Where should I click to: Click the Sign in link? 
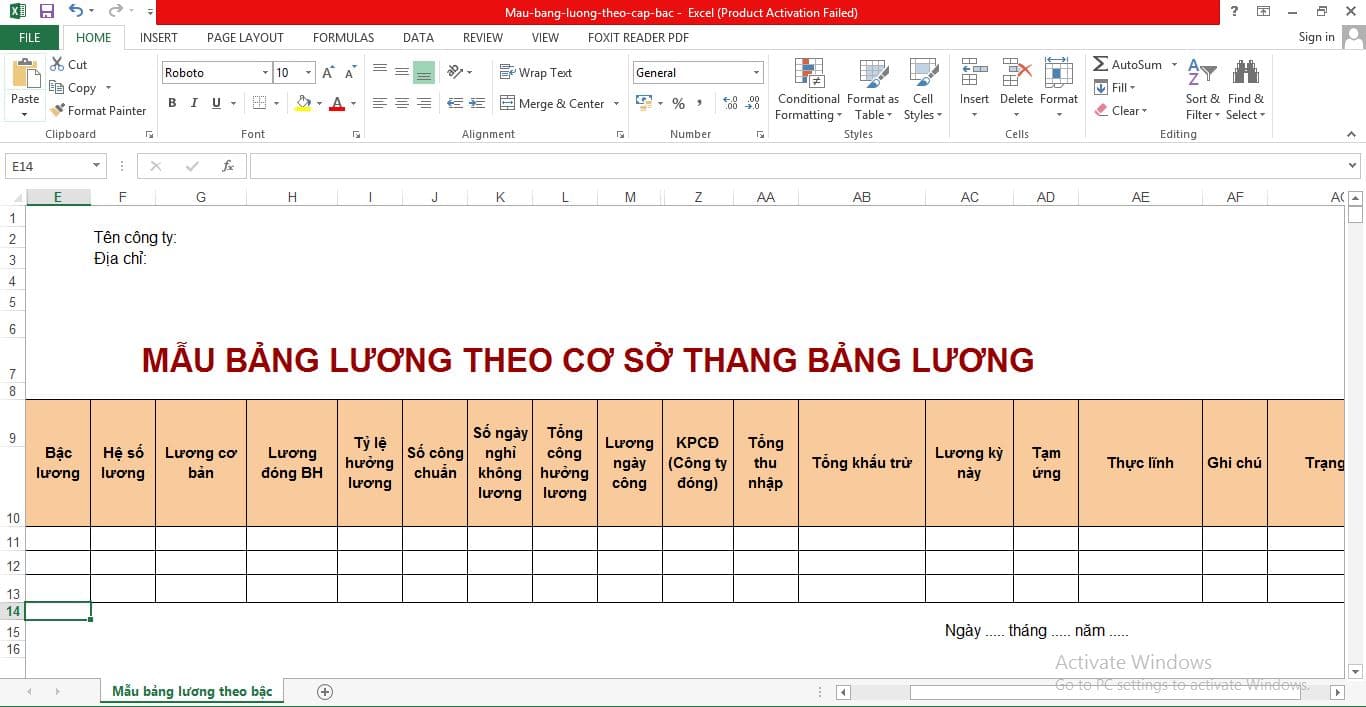tap(1316, 37)
